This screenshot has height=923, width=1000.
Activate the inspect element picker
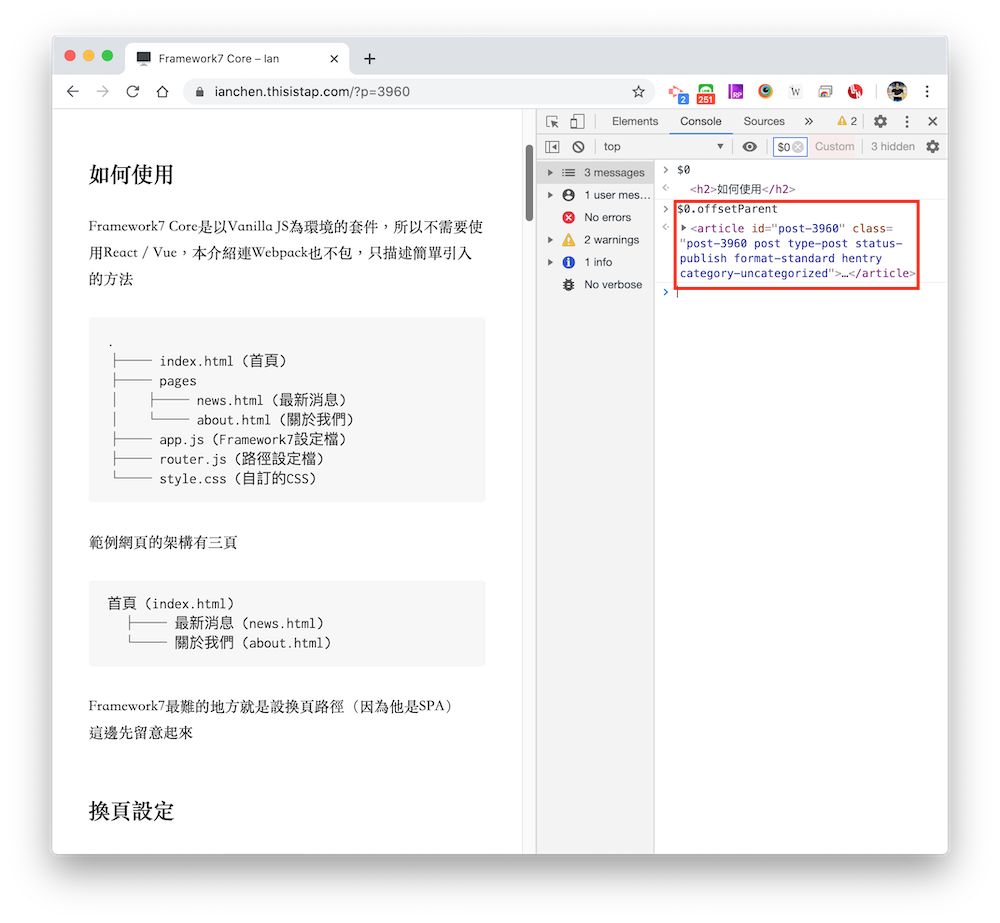(552, 121)
